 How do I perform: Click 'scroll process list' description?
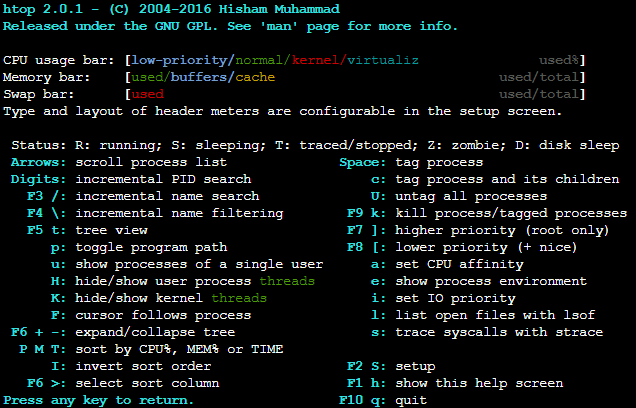coord(151,163)
